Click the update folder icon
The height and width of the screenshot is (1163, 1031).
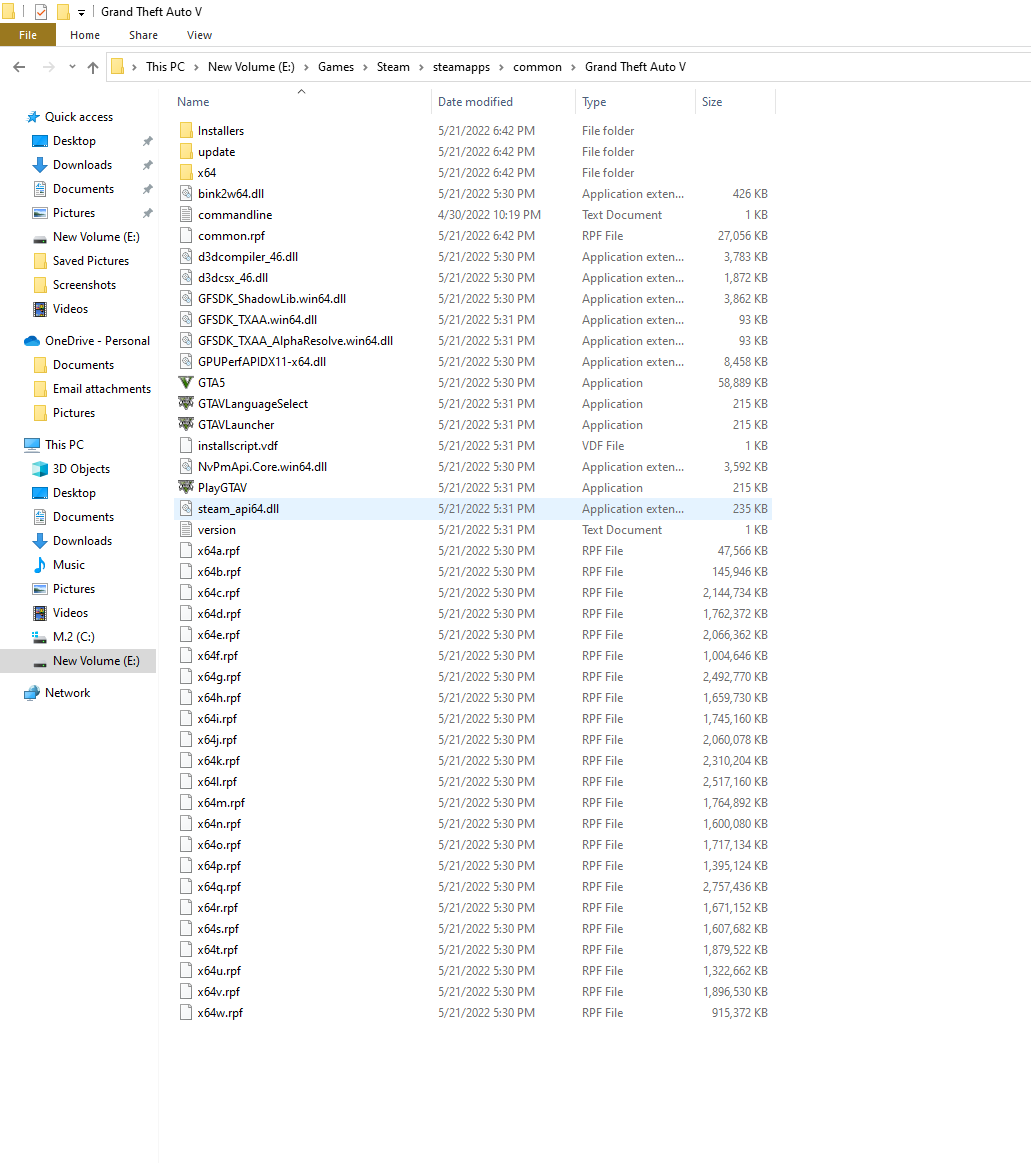pyautogui.click(x=186, y=151)
